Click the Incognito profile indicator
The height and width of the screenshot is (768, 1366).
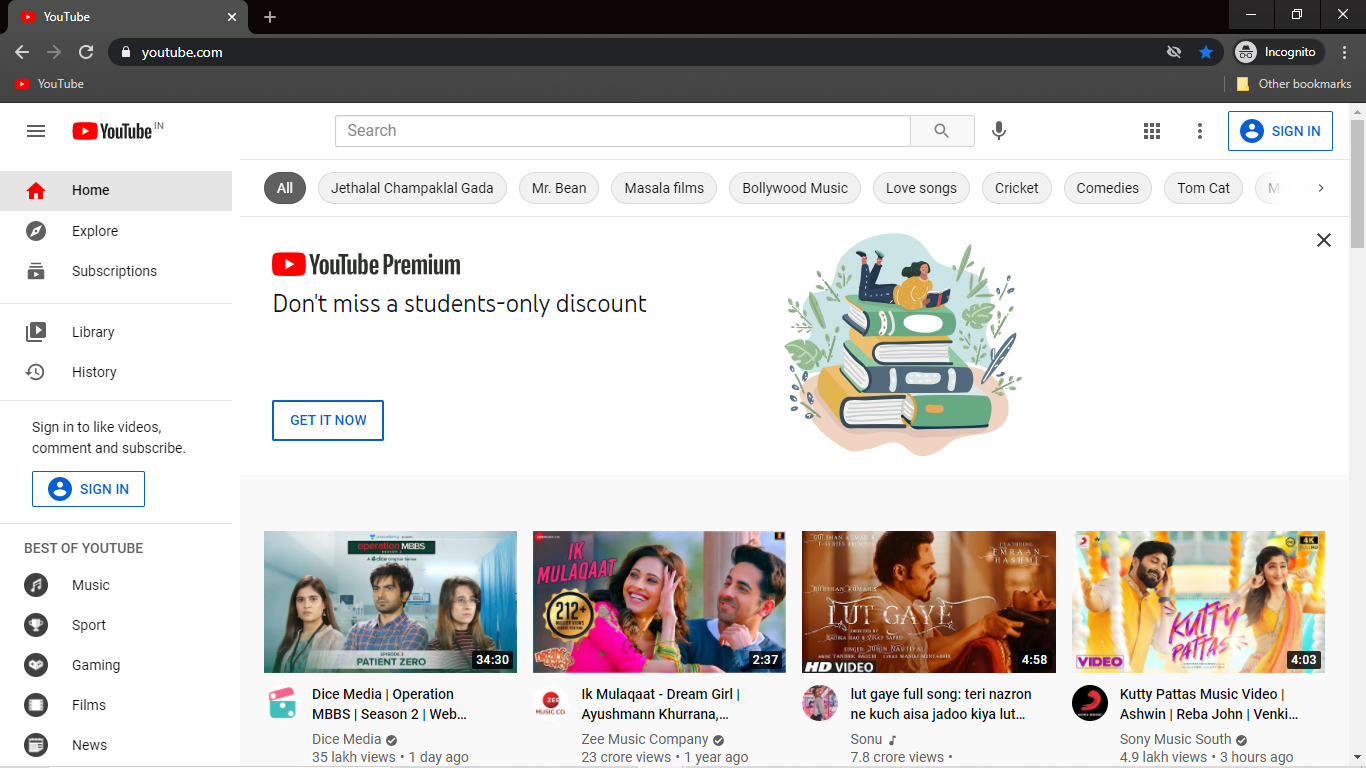click(x=1279, y=52)
